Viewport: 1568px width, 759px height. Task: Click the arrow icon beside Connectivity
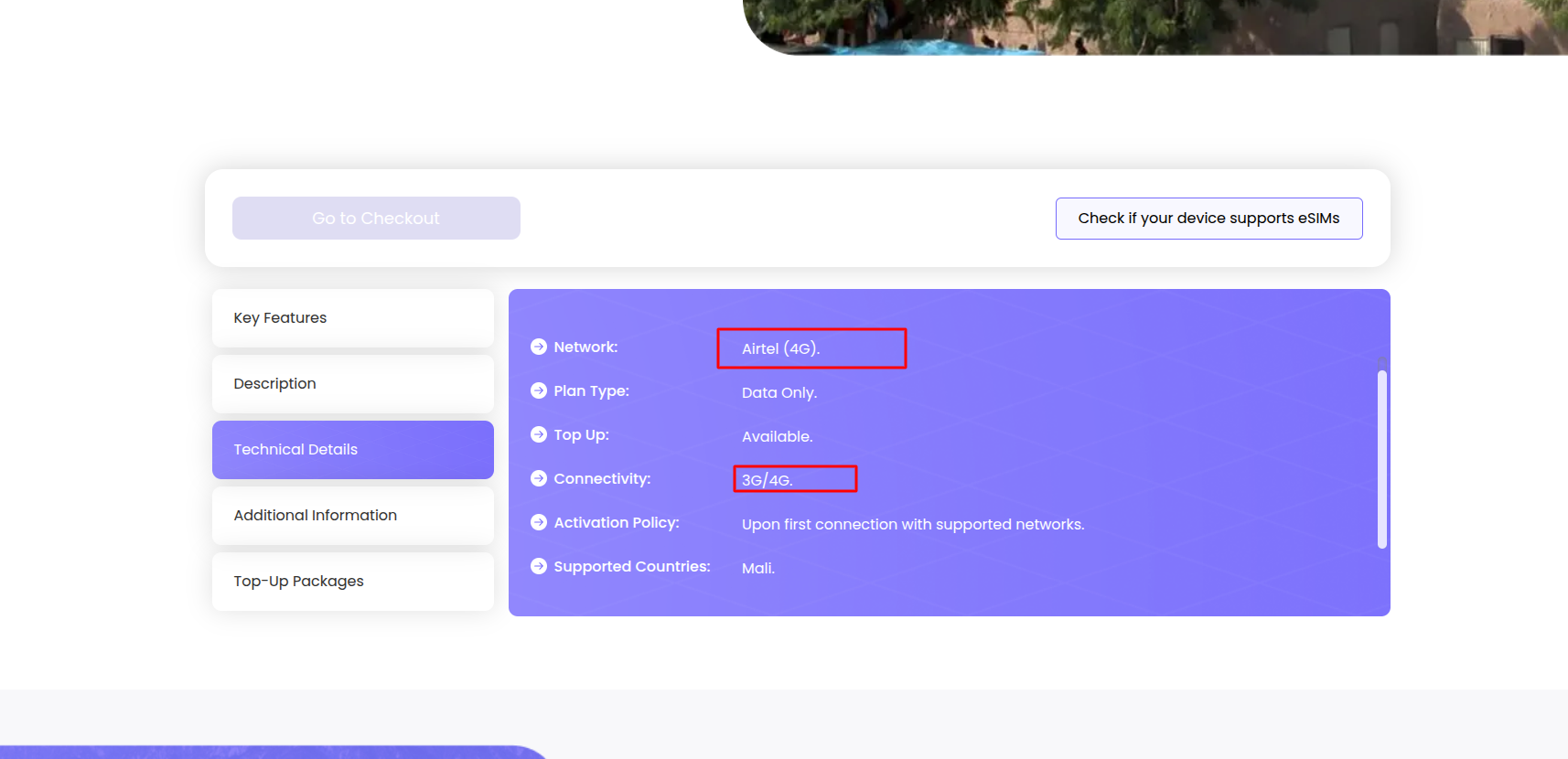[x=539, y=478]
